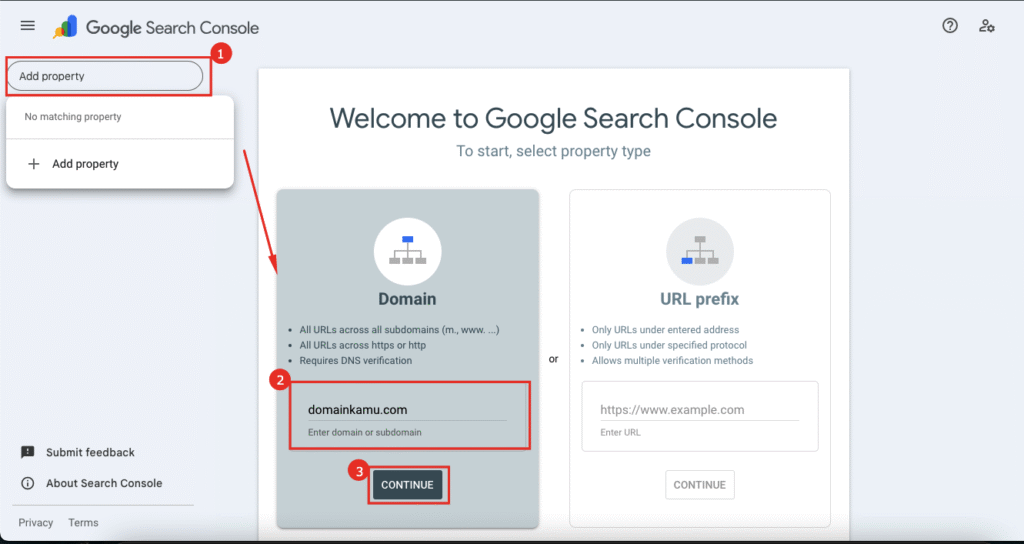
Task: Click 'Enter domain or subdomain' helper text
Action: [x=364, y=432]
